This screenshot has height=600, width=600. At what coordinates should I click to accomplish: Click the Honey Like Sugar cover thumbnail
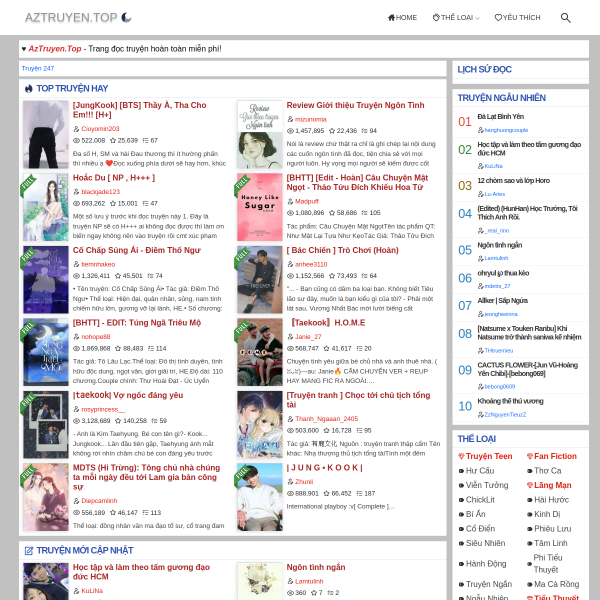[x=259, y=207]
